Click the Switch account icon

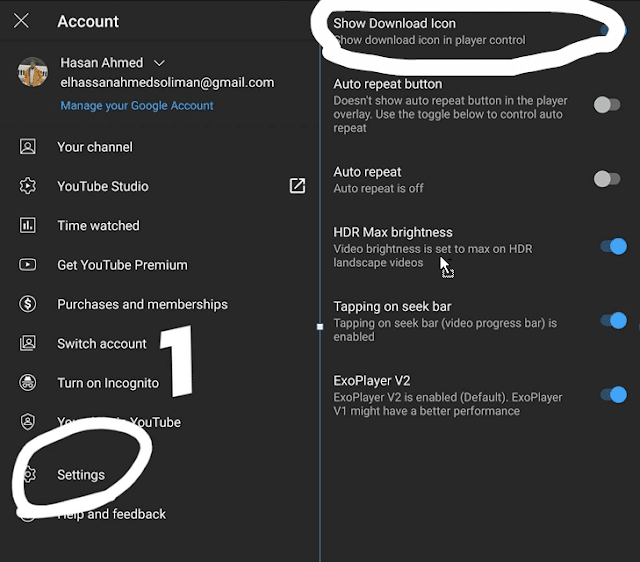(28, 343)
